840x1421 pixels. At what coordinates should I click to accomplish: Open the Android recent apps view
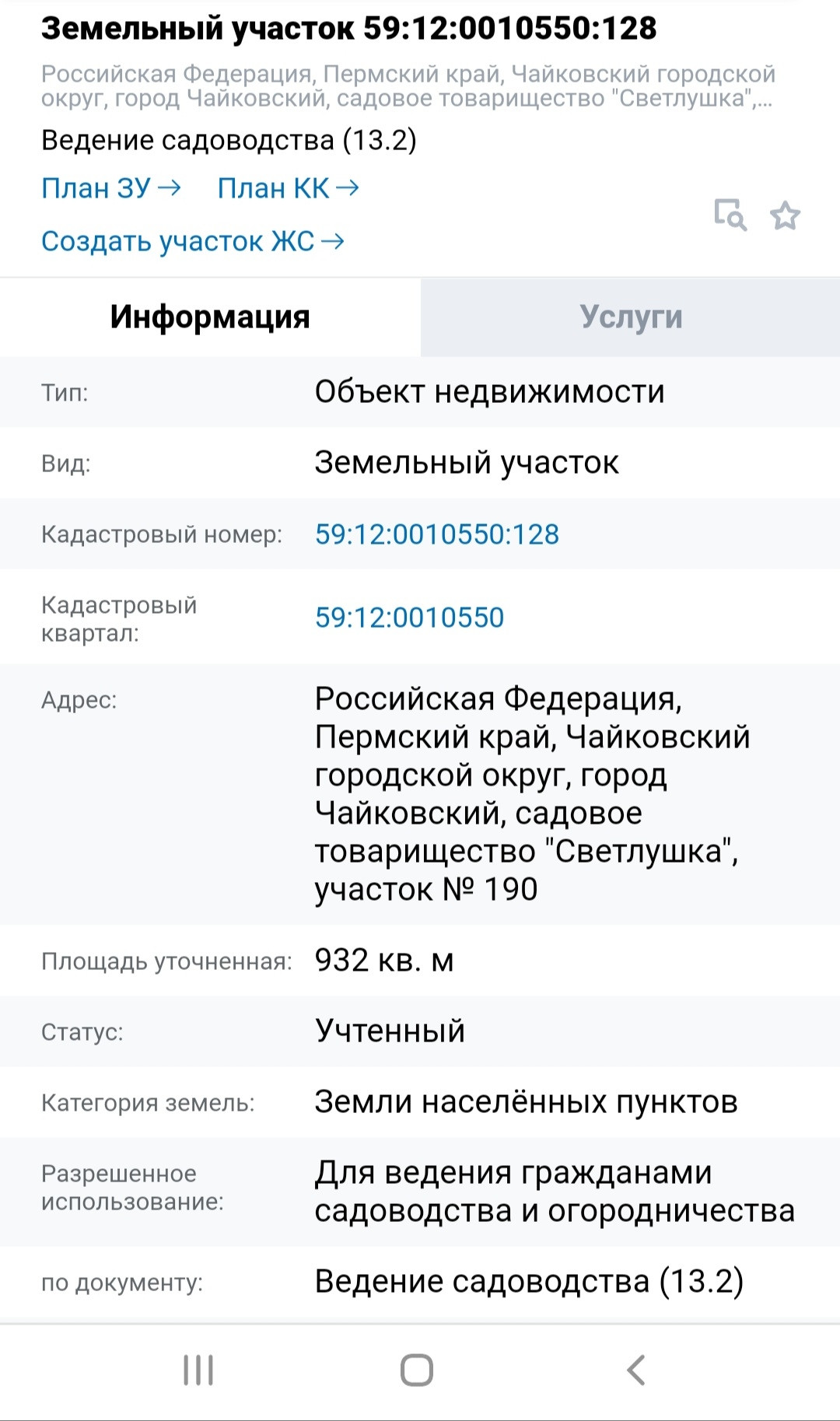coord(198,1370)
